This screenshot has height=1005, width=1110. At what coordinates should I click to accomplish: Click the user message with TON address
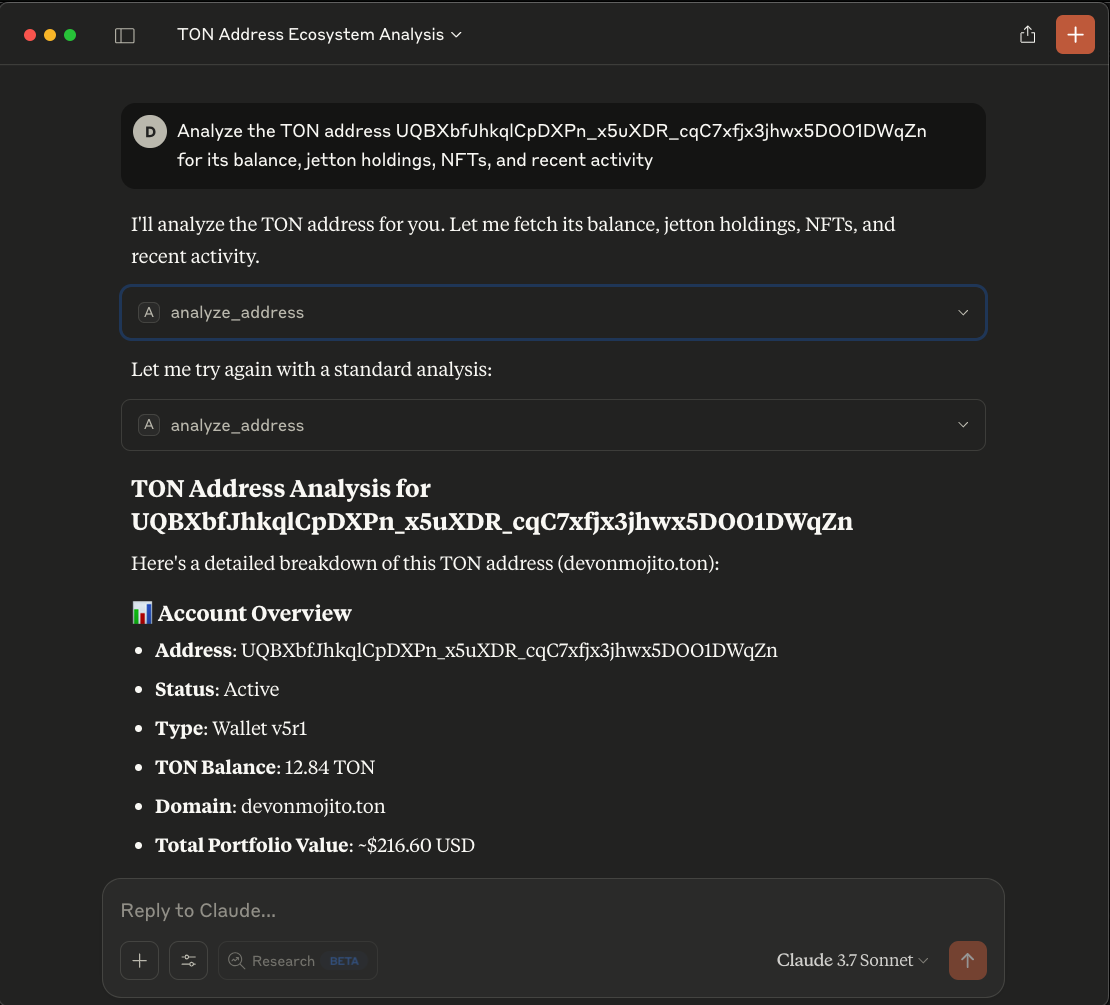pyautogui.click(x=553, y=146)
